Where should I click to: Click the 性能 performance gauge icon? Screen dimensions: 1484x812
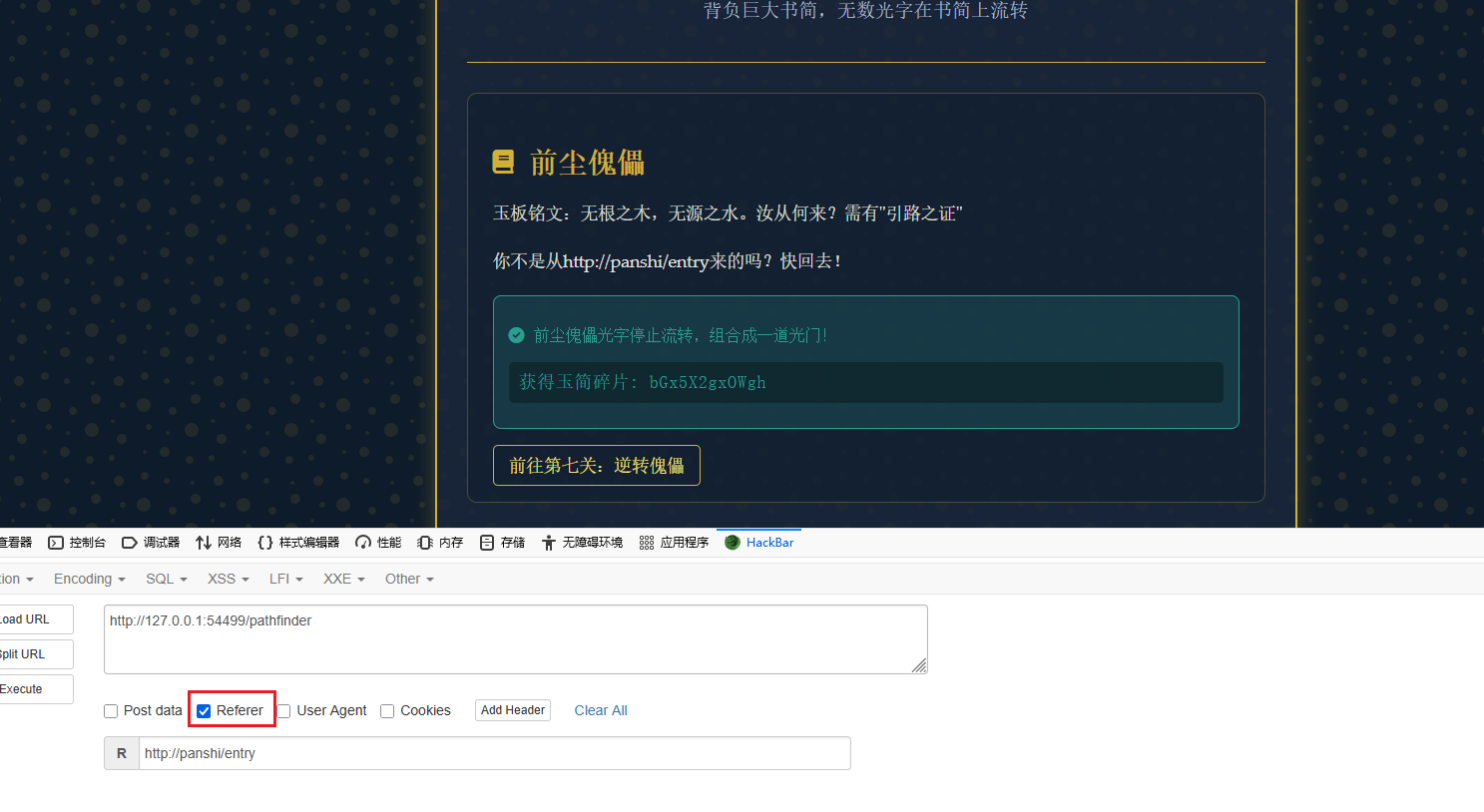tap(363, 543)
